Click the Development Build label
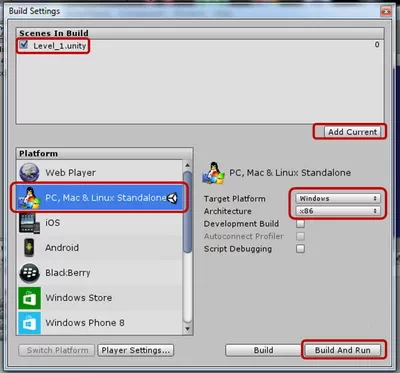400x373 pixels. [x=241, y=224]
